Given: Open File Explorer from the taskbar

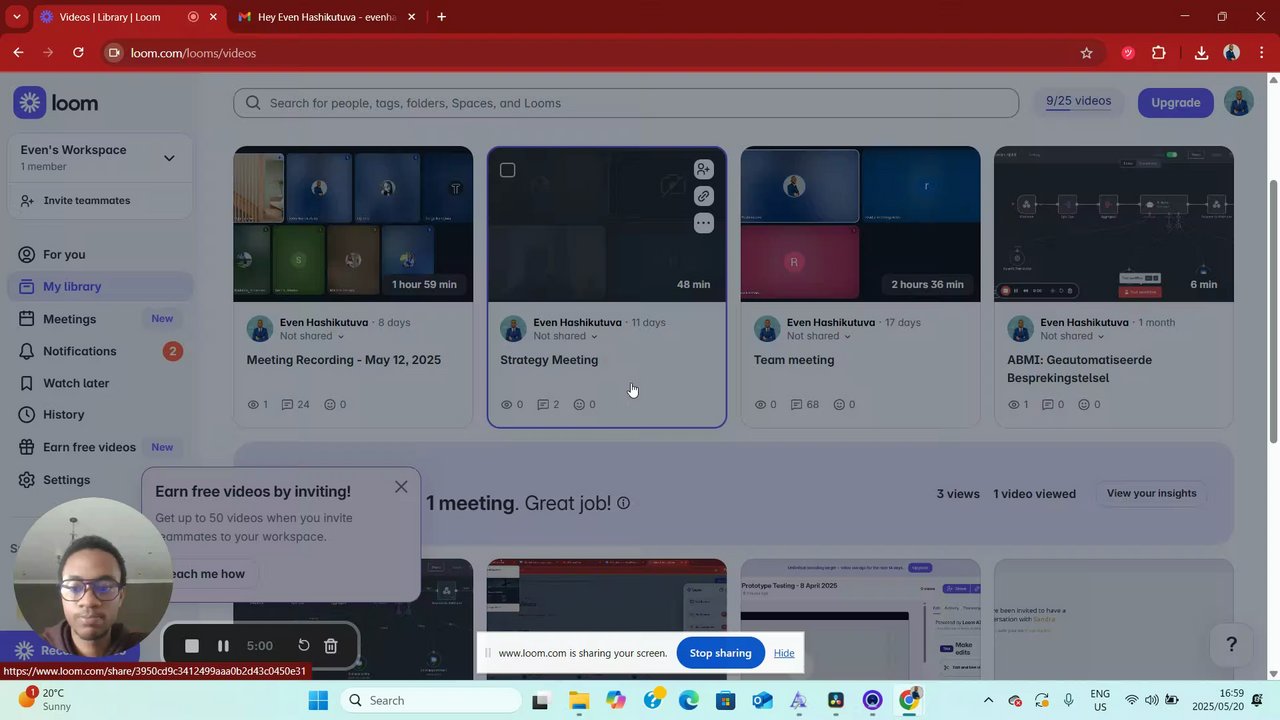Looking at the screenshot, I should click(x=579, y=700).
